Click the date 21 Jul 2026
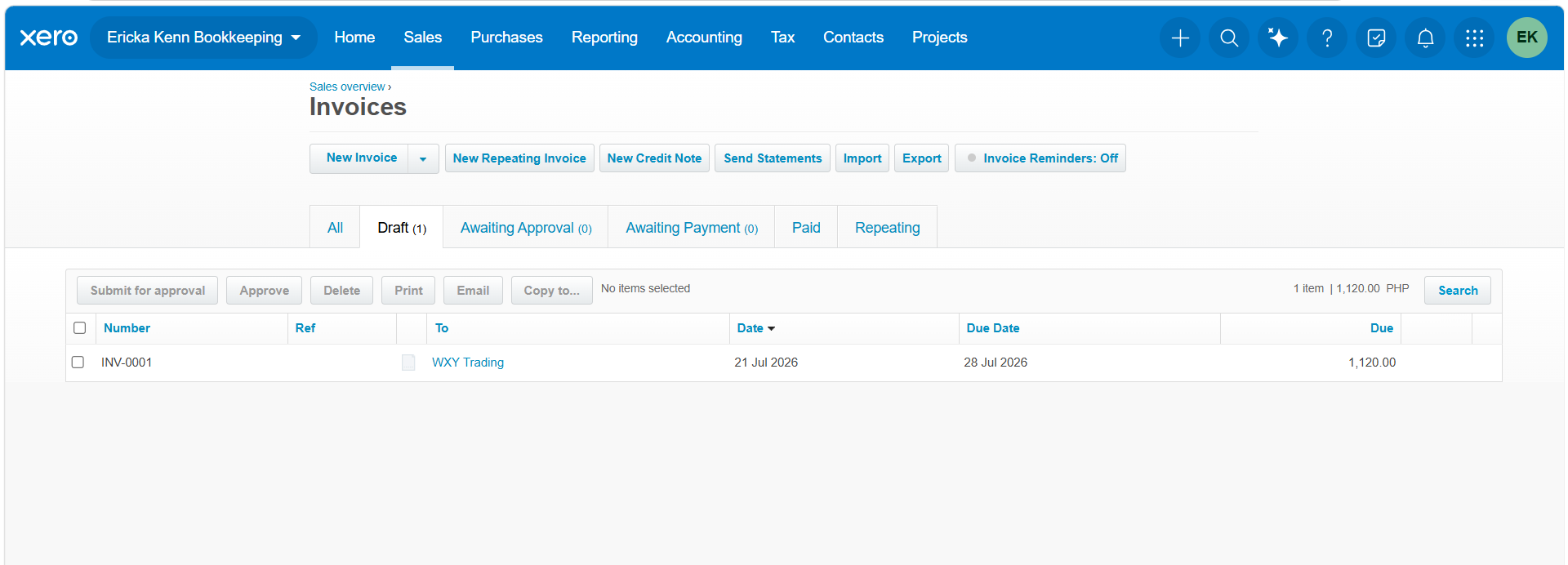 click(766, 363)
